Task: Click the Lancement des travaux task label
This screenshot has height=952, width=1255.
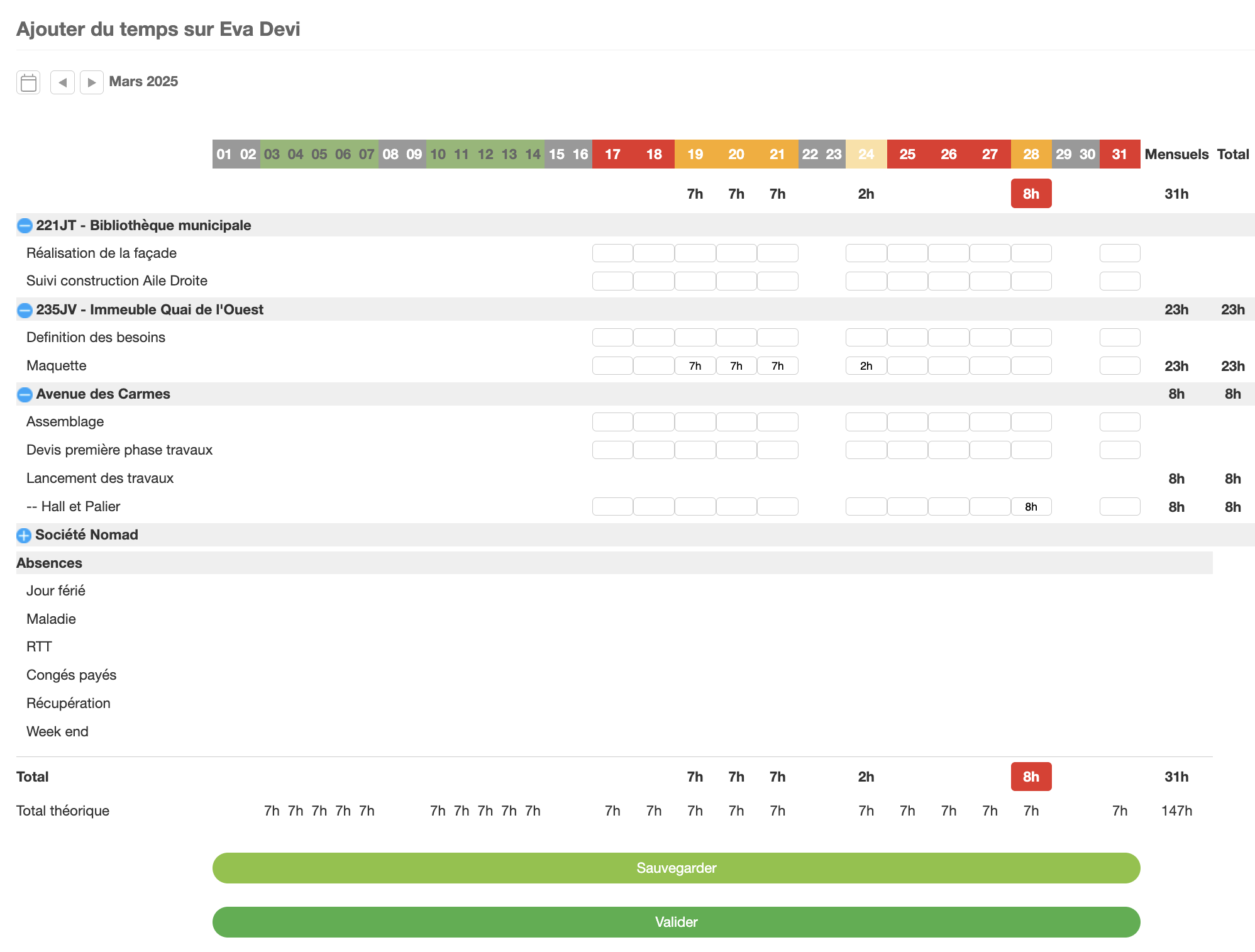Action: pos(100,479)
